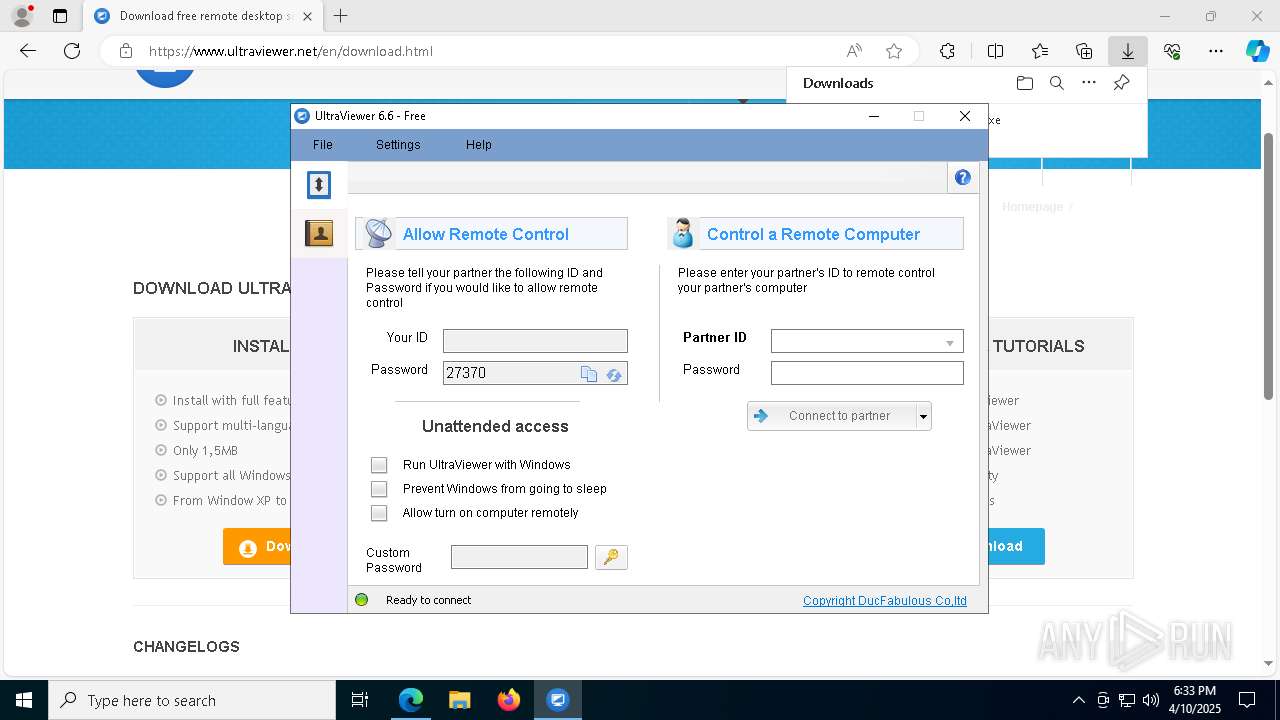Open the notifications center icon
This screenshot has width=1280, height=720.
[x=1247, y=700]
